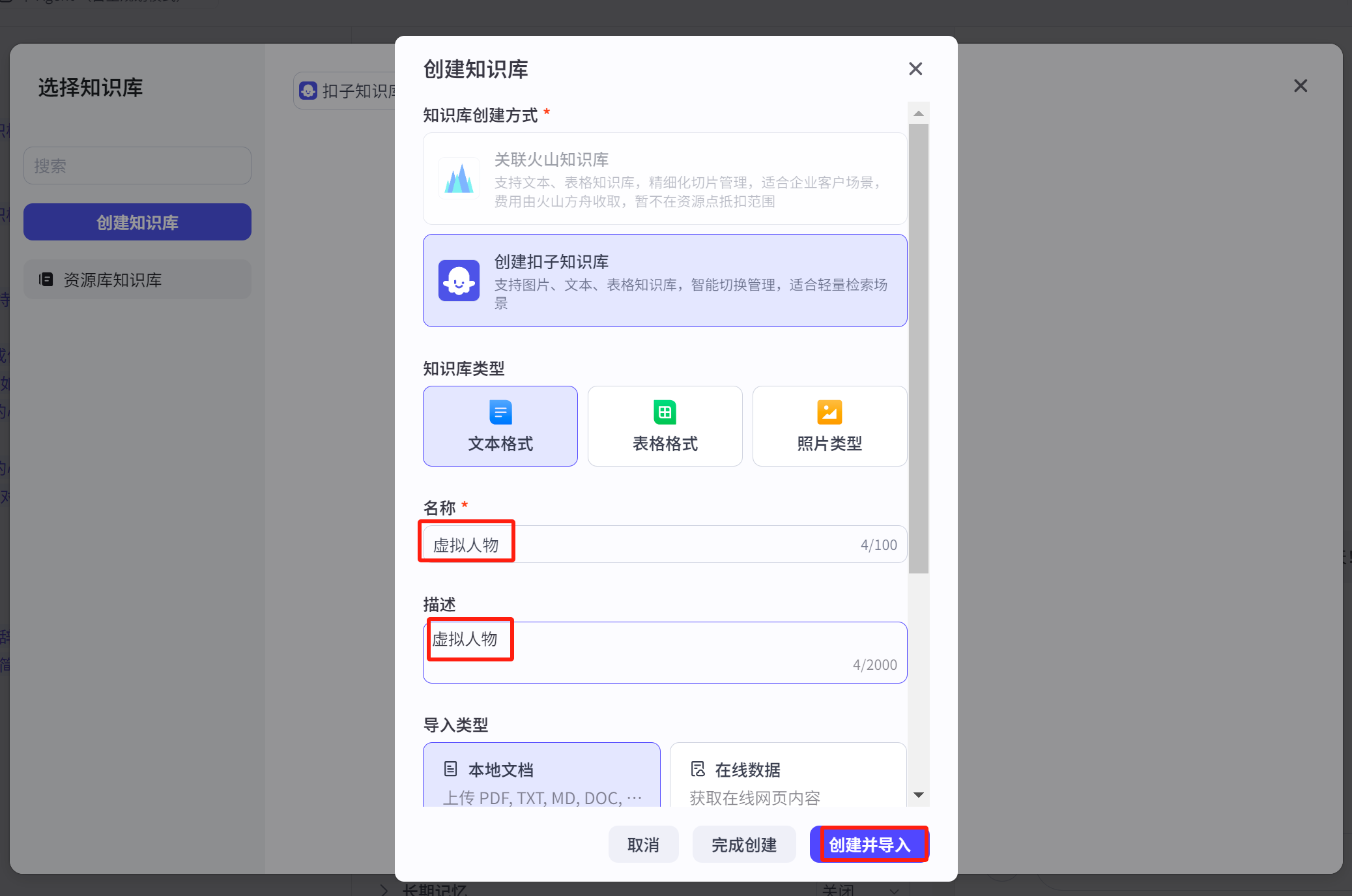Screen dimensions: 1352x896
Task: Click the green table format icon
Action: pyautogui.click(x=665, y=412)
